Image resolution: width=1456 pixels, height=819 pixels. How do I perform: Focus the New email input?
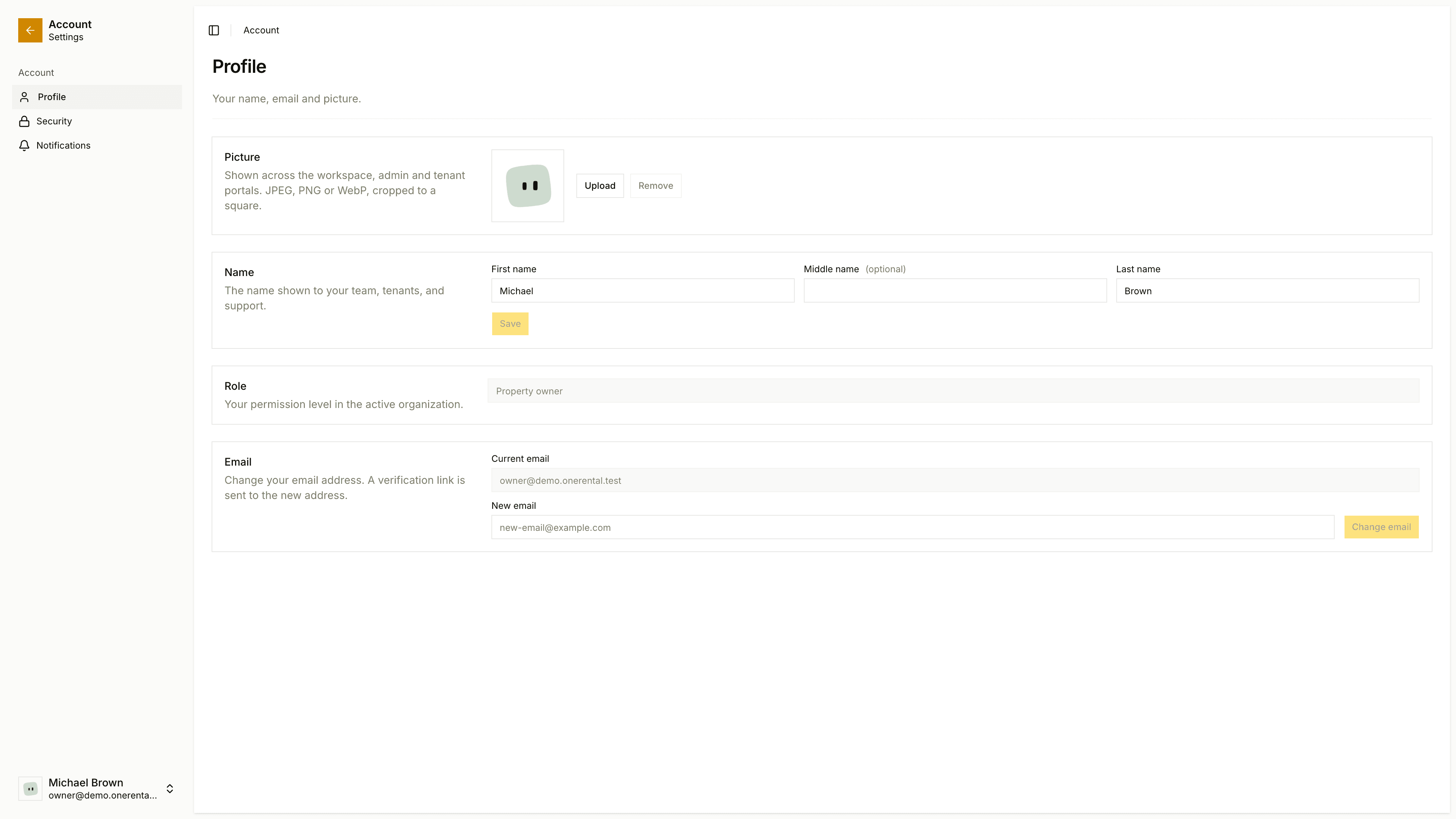[x=912, y=527]
